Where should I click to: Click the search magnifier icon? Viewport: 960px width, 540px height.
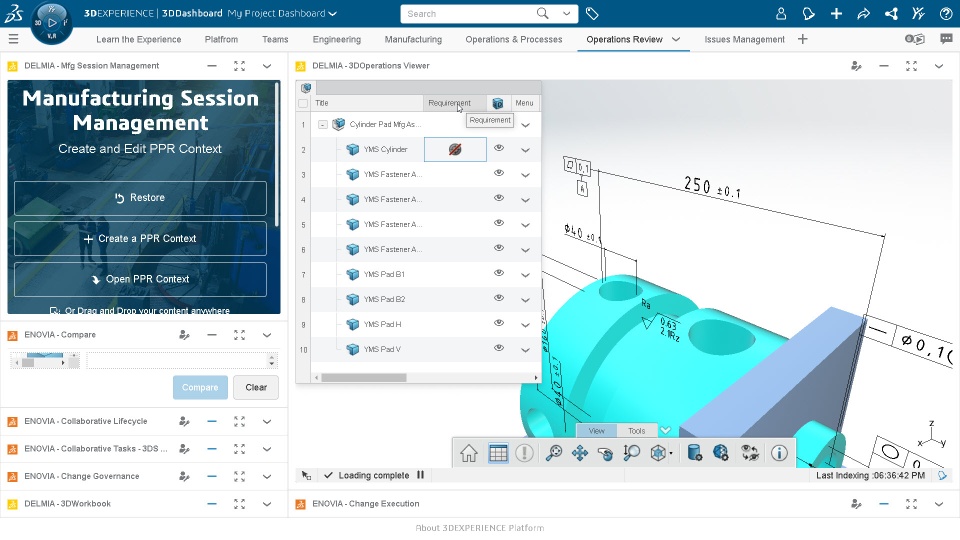(542, 13)
